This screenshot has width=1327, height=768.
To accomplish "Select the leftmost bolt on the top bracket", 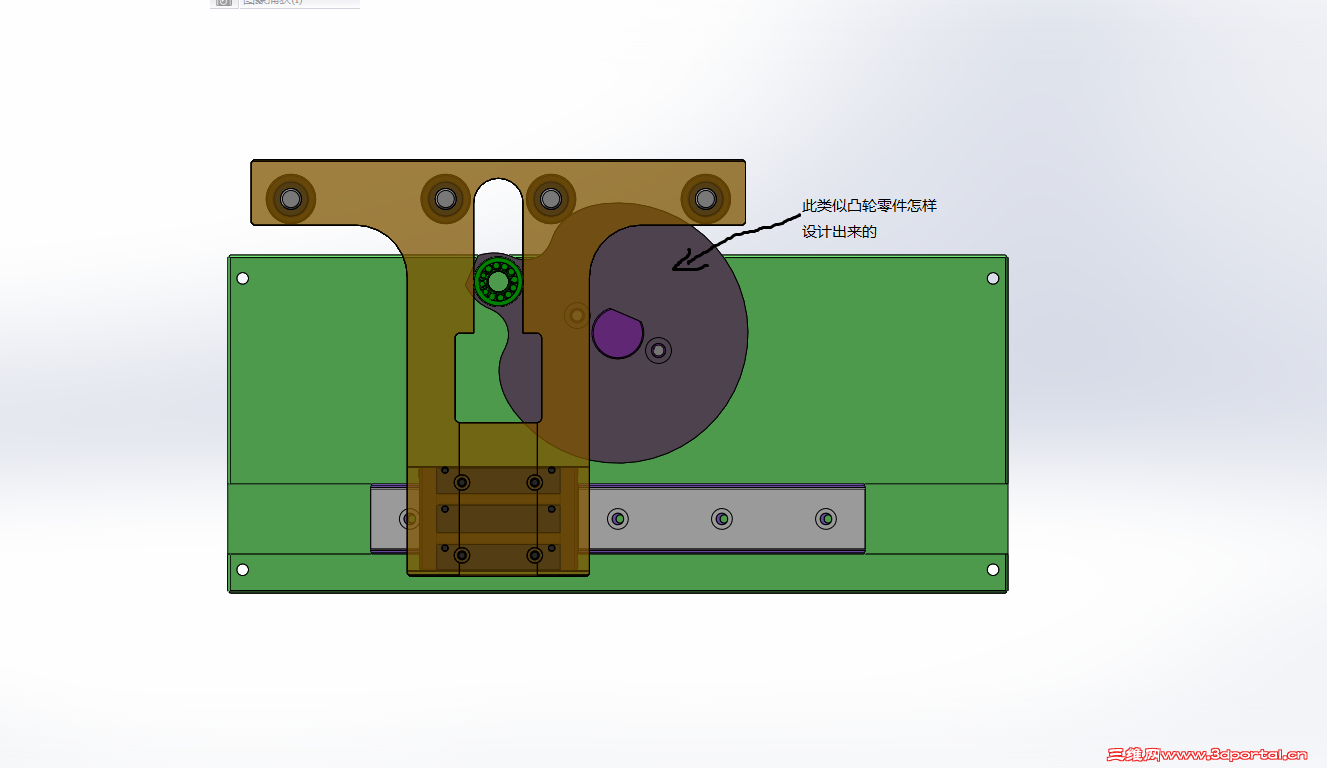I will click(x=291, y=199).
